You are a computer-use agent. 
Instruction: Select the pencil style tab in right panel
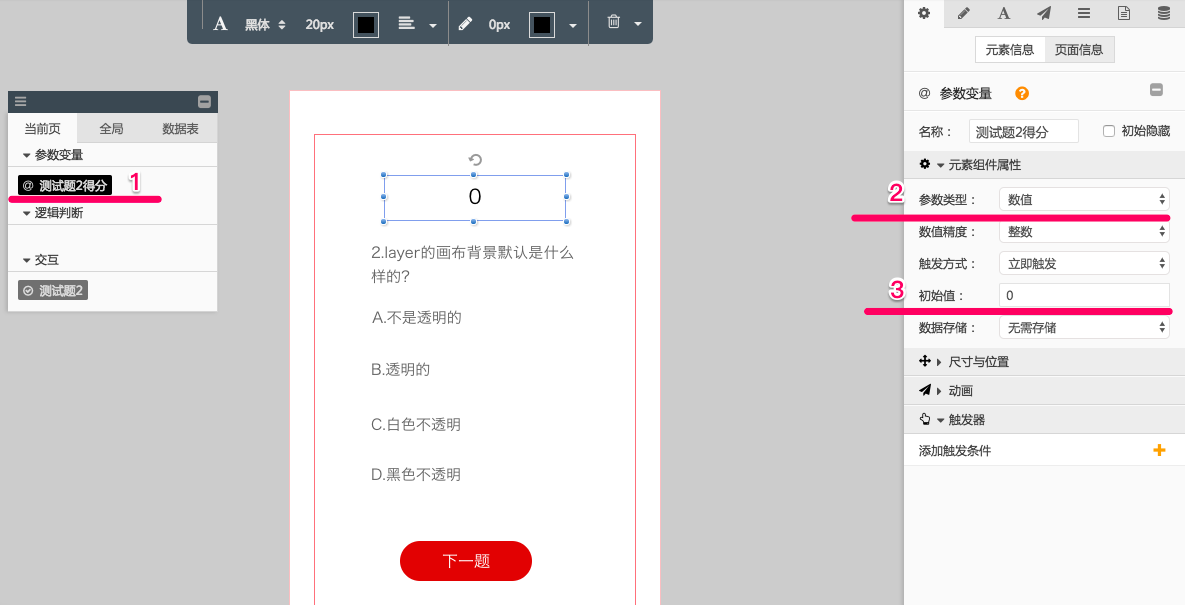click(x=964, y=13)
